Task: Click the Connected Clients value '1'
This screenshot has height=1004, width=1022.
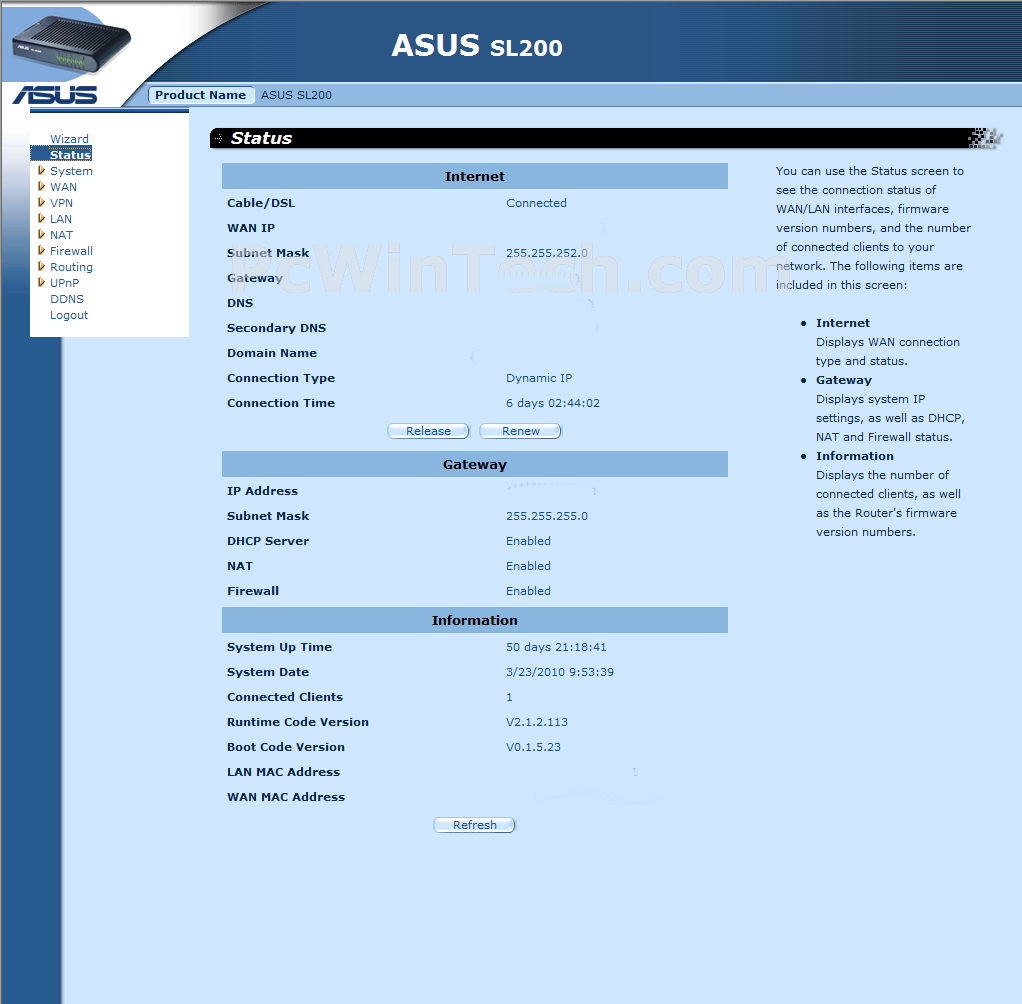Action: 509,697
